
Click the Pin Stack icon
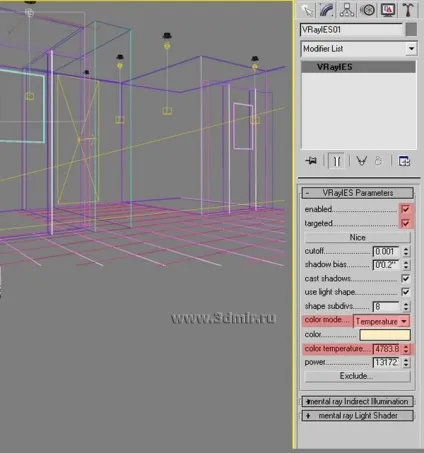coord(311,161)
